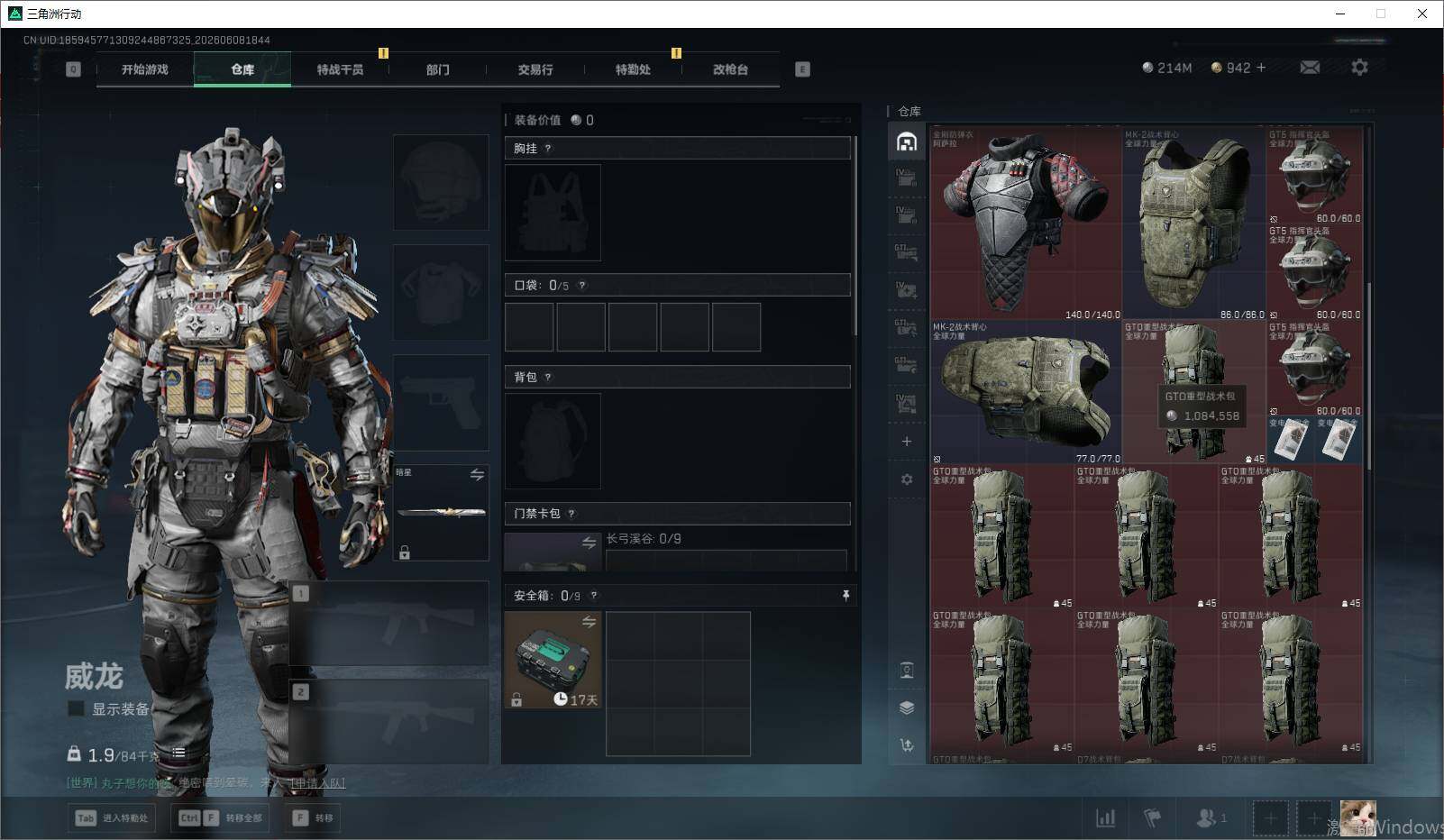Toggle the 显示装备 checkbox
Screen dimensions: 1444x840
tap(77, 708)
